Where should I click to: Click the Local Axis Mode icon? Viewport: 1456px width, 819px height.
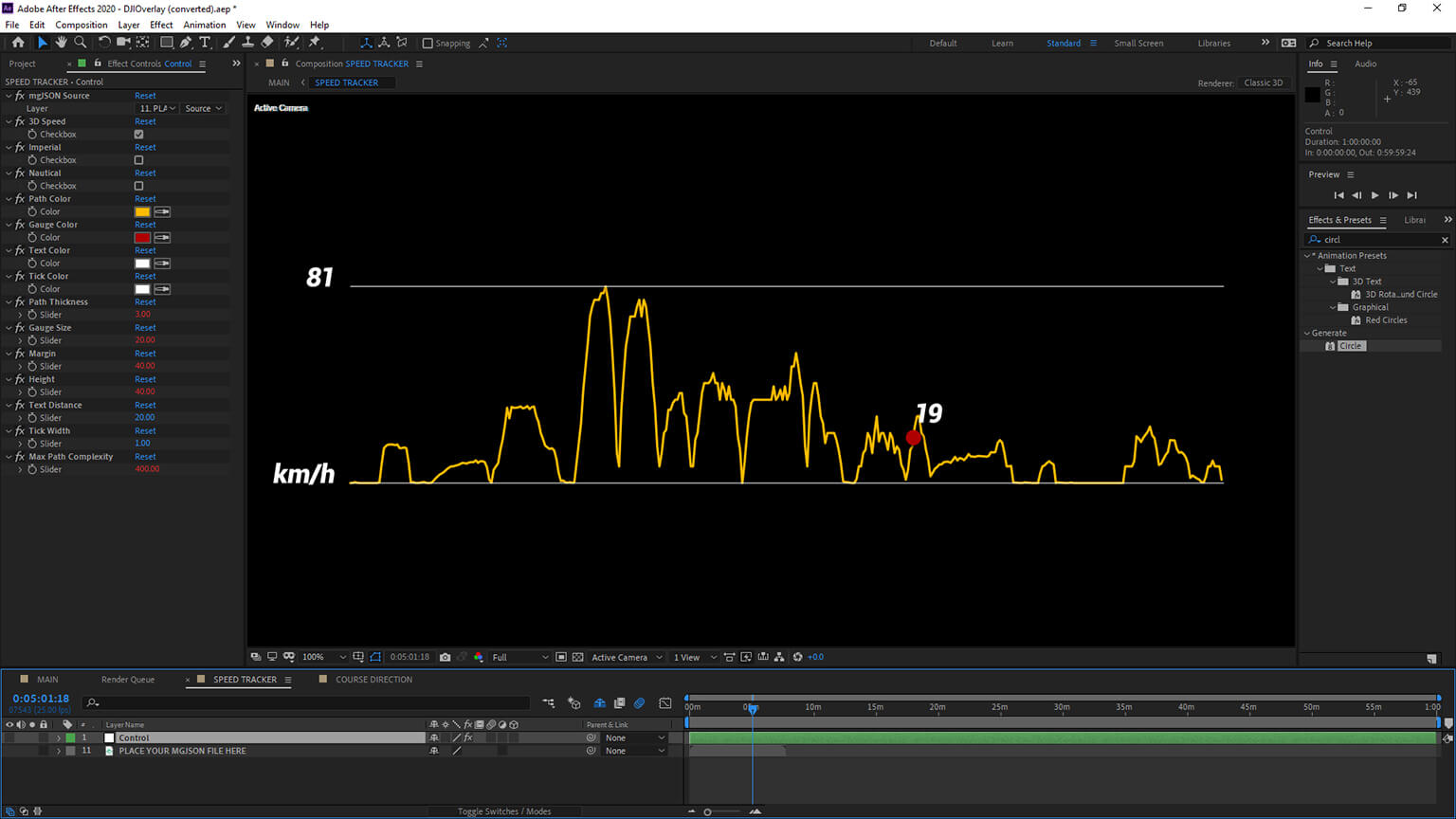pos(366,43)
